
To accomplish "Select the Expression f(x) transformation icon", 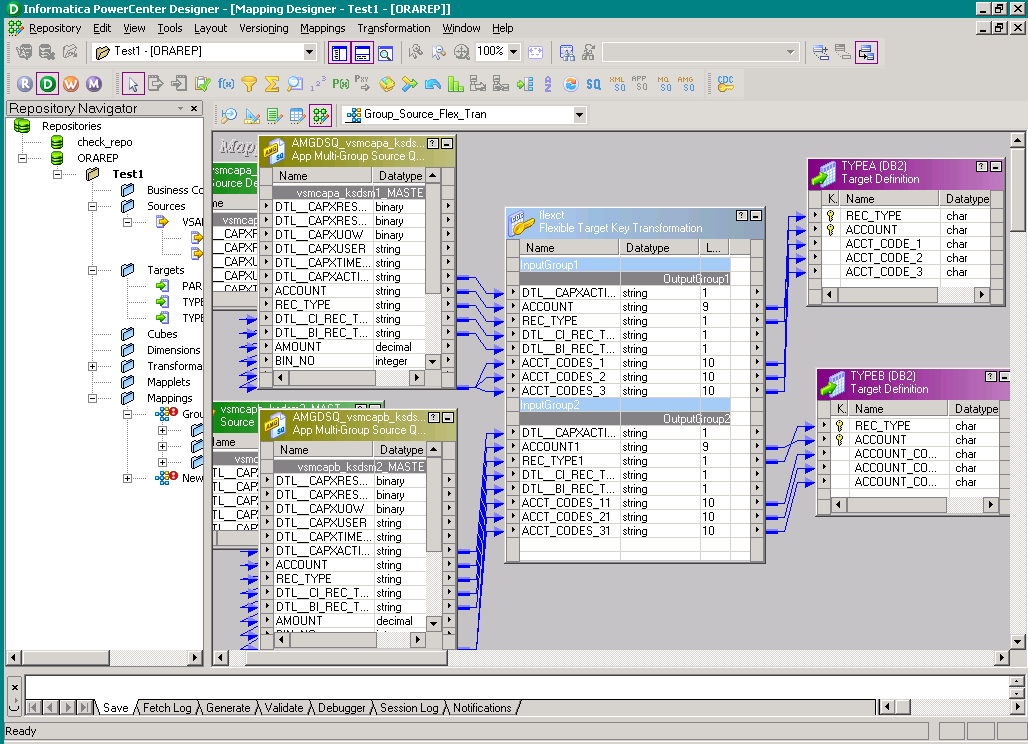I will [x=226, y=83].
